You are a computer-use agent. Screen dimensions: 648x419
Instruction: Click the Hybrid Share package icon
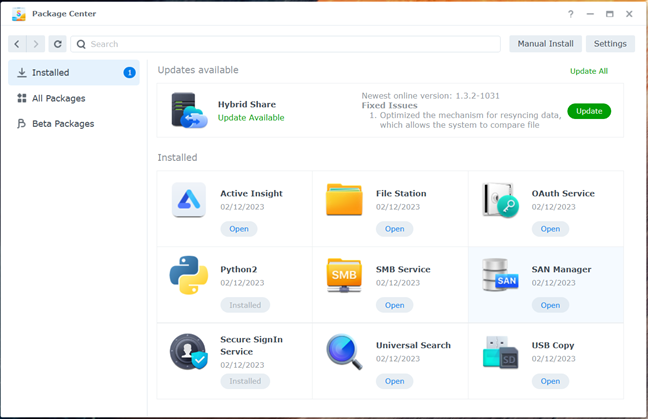pyautogui.click(x=189, y=110)
